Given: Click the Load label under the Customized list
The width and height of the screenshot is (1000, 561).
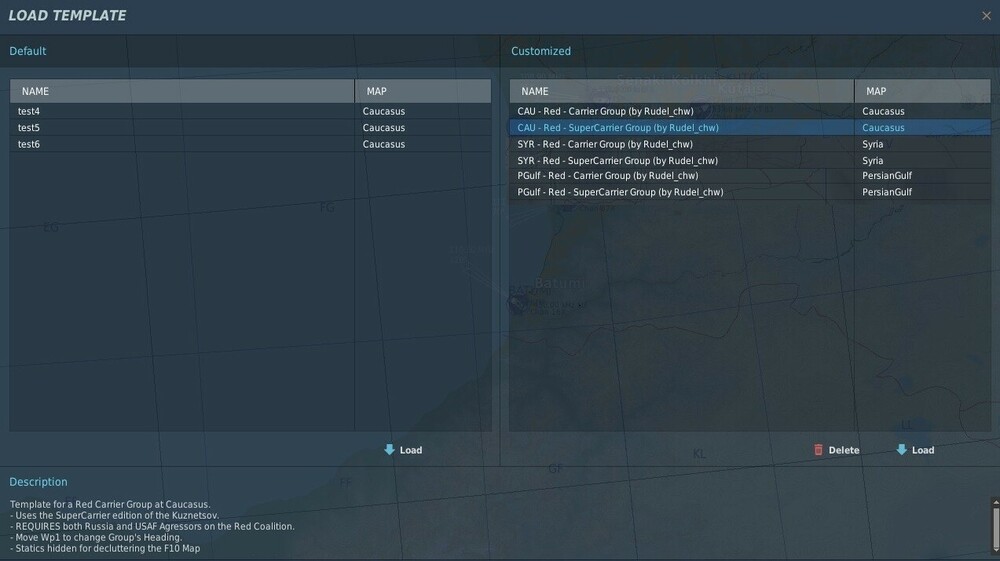Looking at the screenshot, I should click(x=923, y=450).
